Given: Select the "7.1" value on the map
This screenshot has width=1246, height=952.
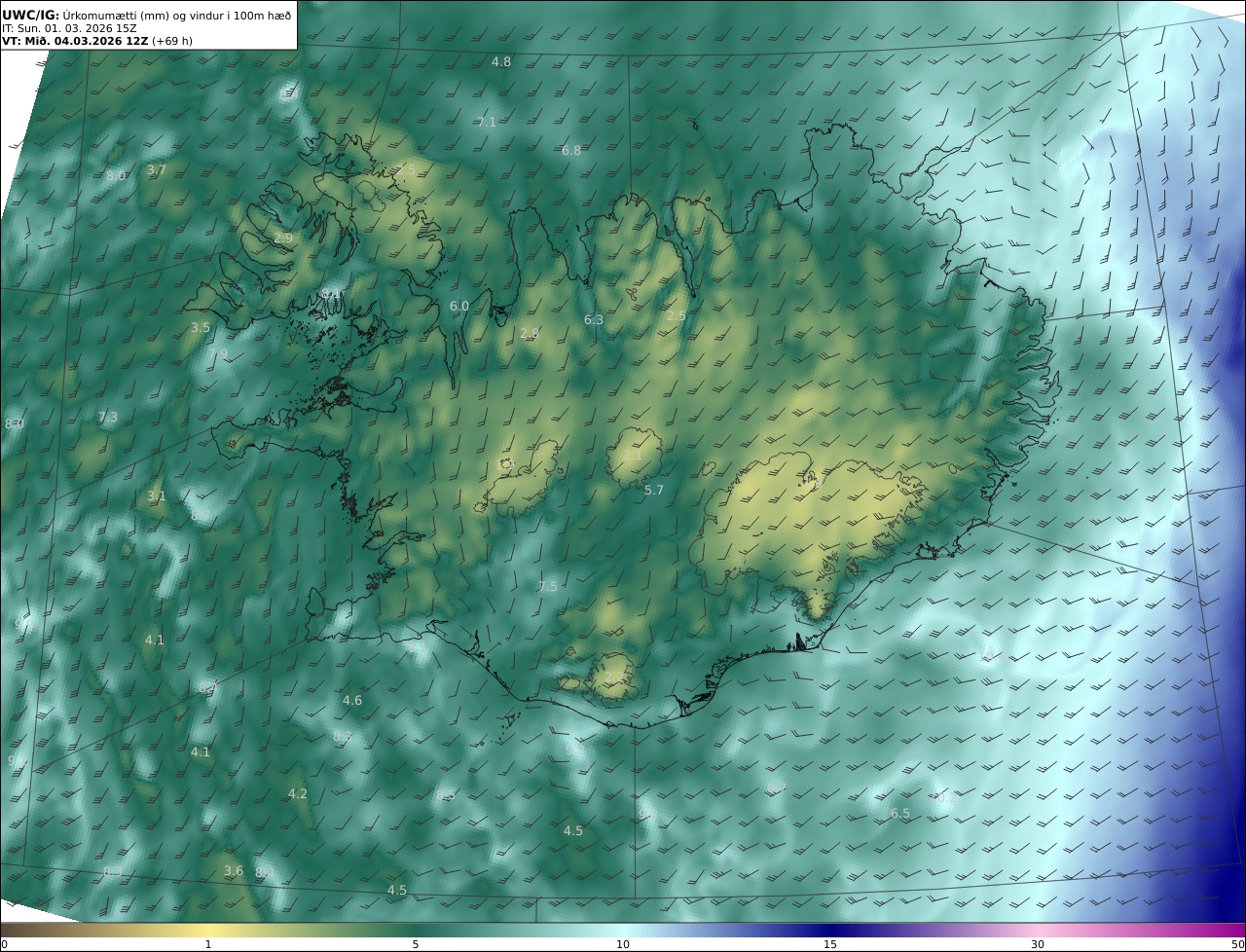Looking at the screenshot, I should click(x=487, y=123).
